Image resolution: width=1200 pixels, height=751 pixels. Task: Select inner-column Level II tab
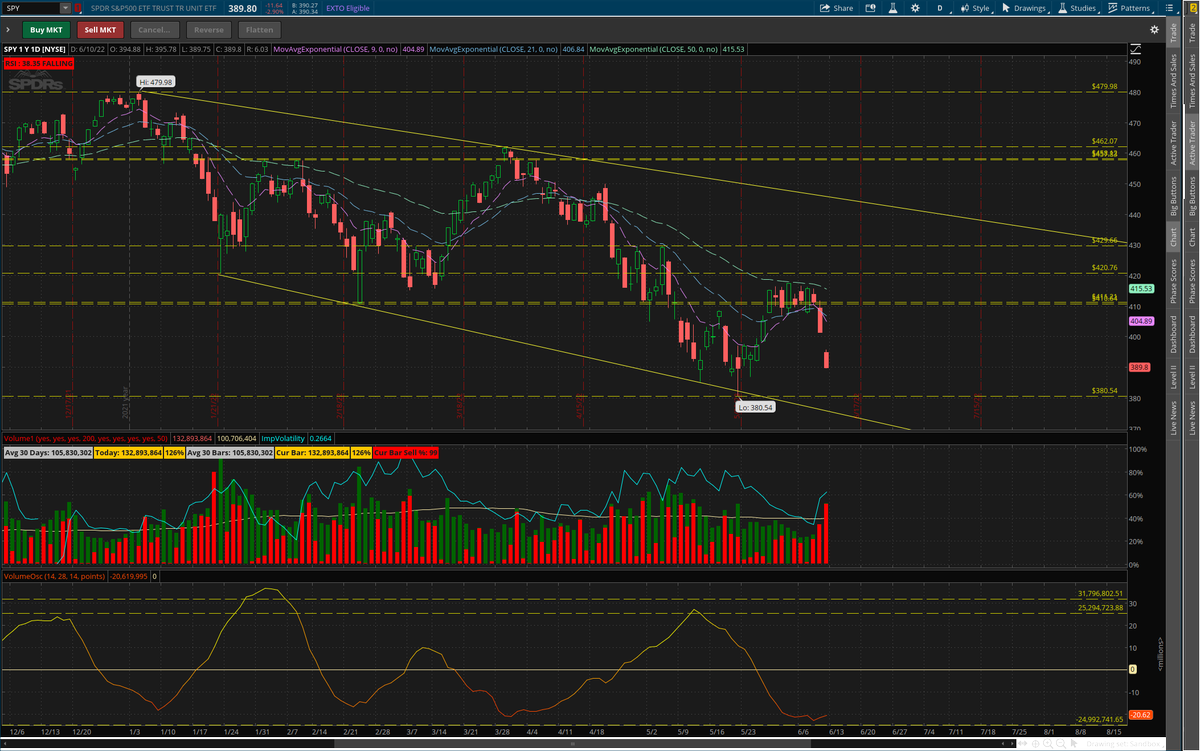pos(1174,376)
